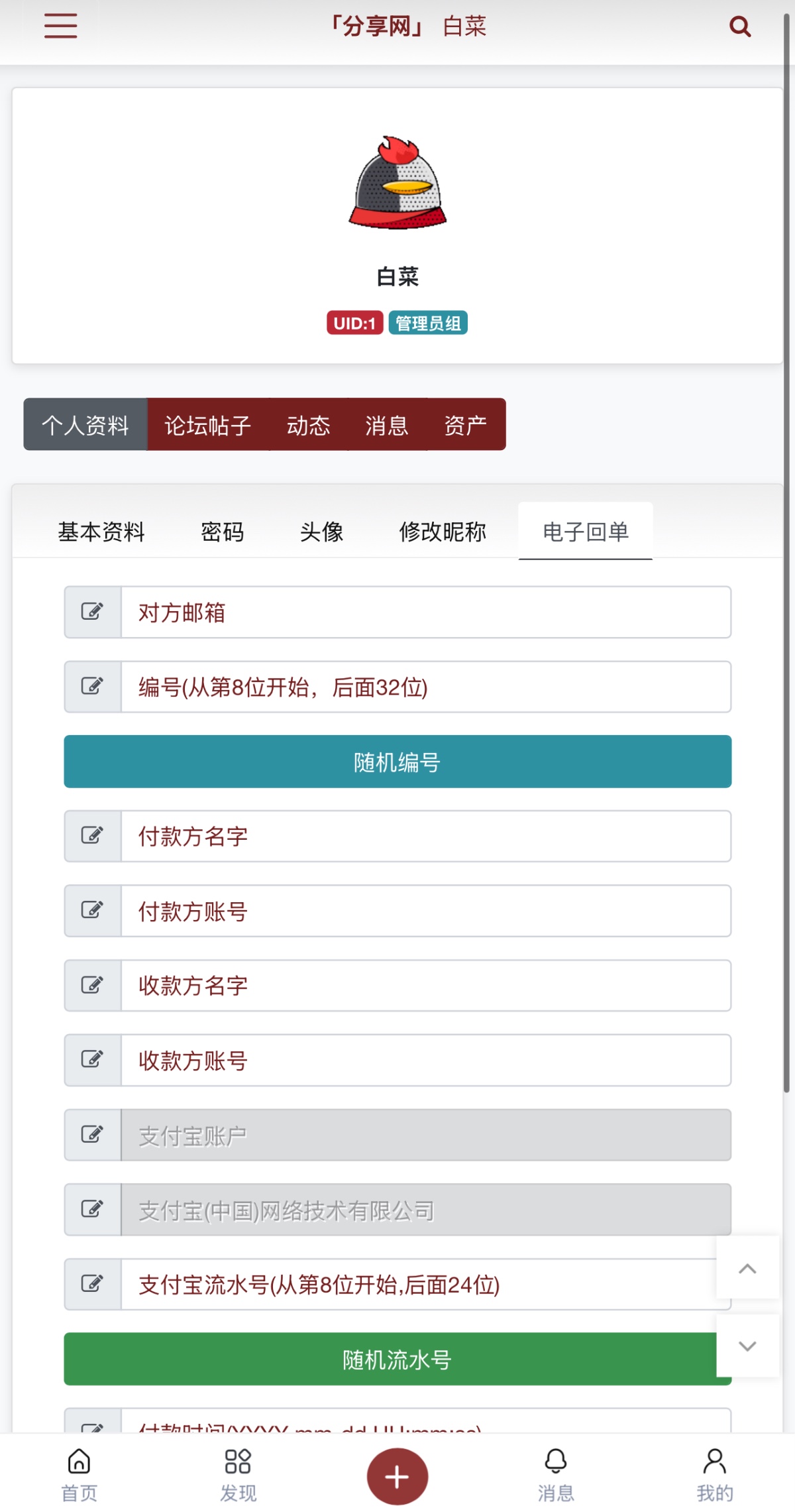Open the 密码 sub-tab
795x1512 pixels.
pos(223,532)
